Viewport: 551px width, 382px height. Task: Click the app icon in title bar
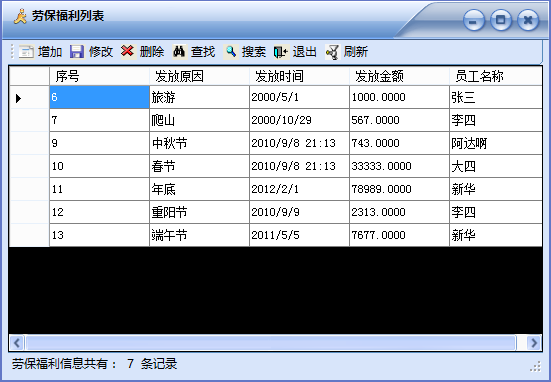[x=20, y=16]
